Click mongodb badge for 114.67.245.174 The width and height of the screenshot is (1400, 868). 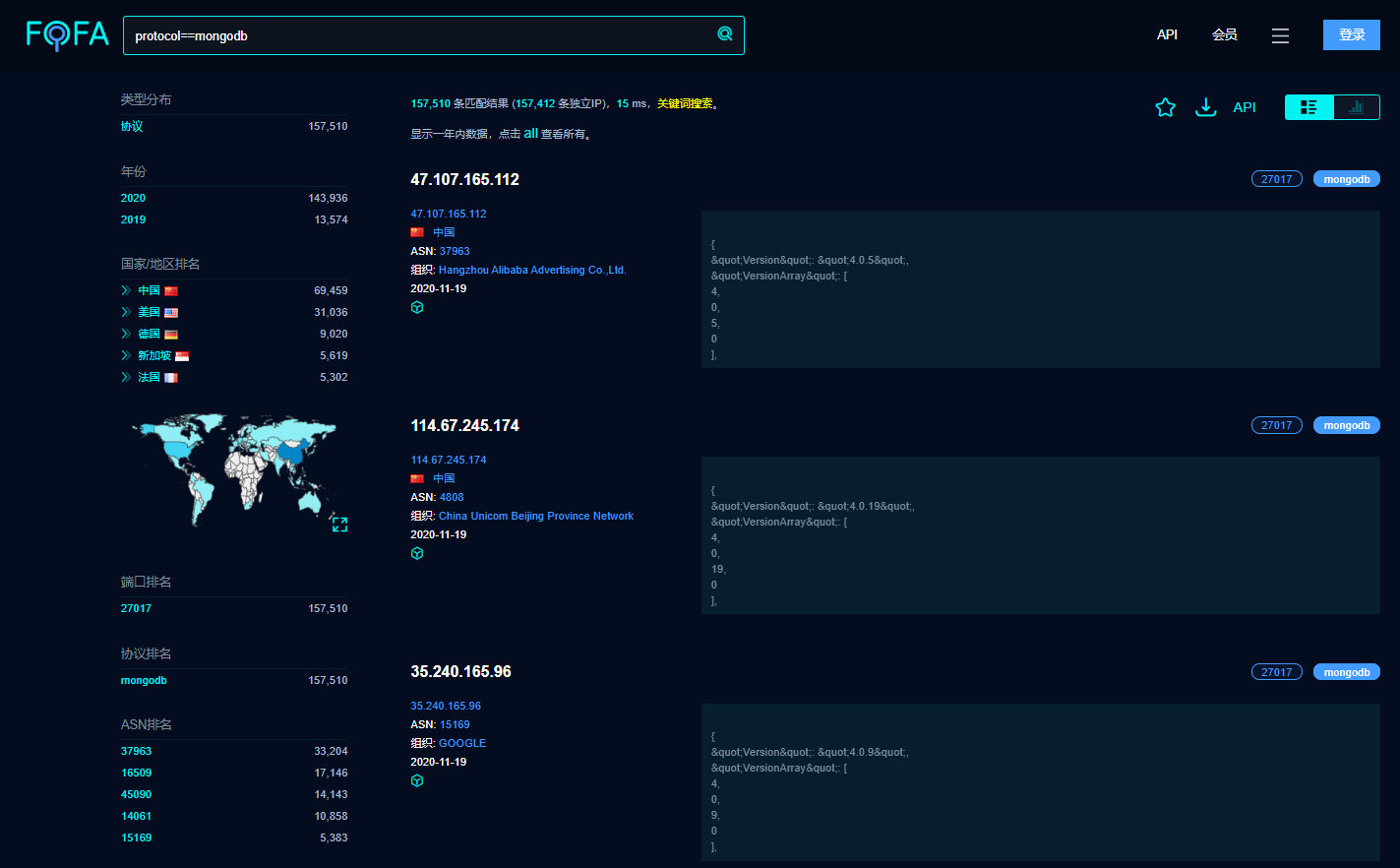[x=1347, y=425]
